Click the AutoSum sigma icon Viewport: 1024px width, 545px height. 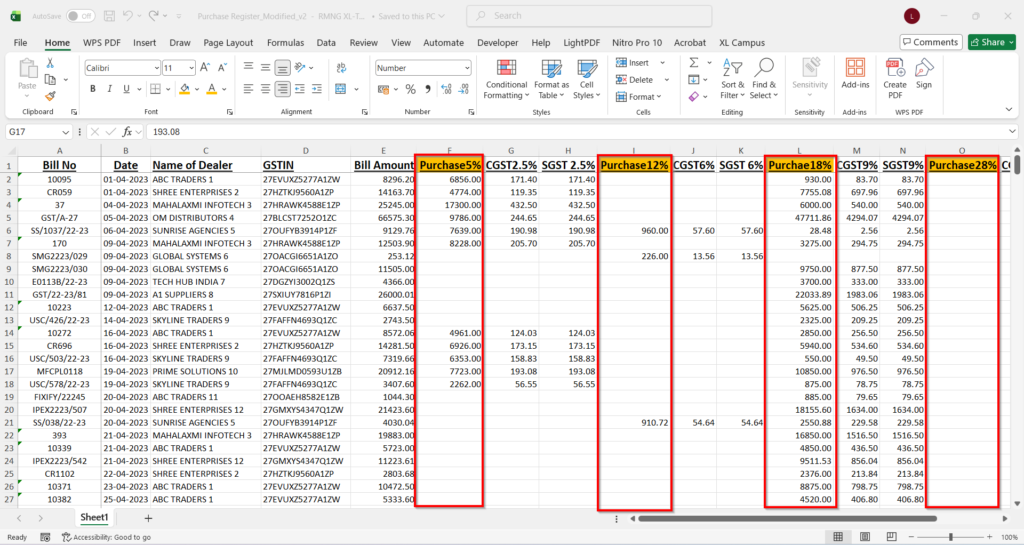click(694, 63)
